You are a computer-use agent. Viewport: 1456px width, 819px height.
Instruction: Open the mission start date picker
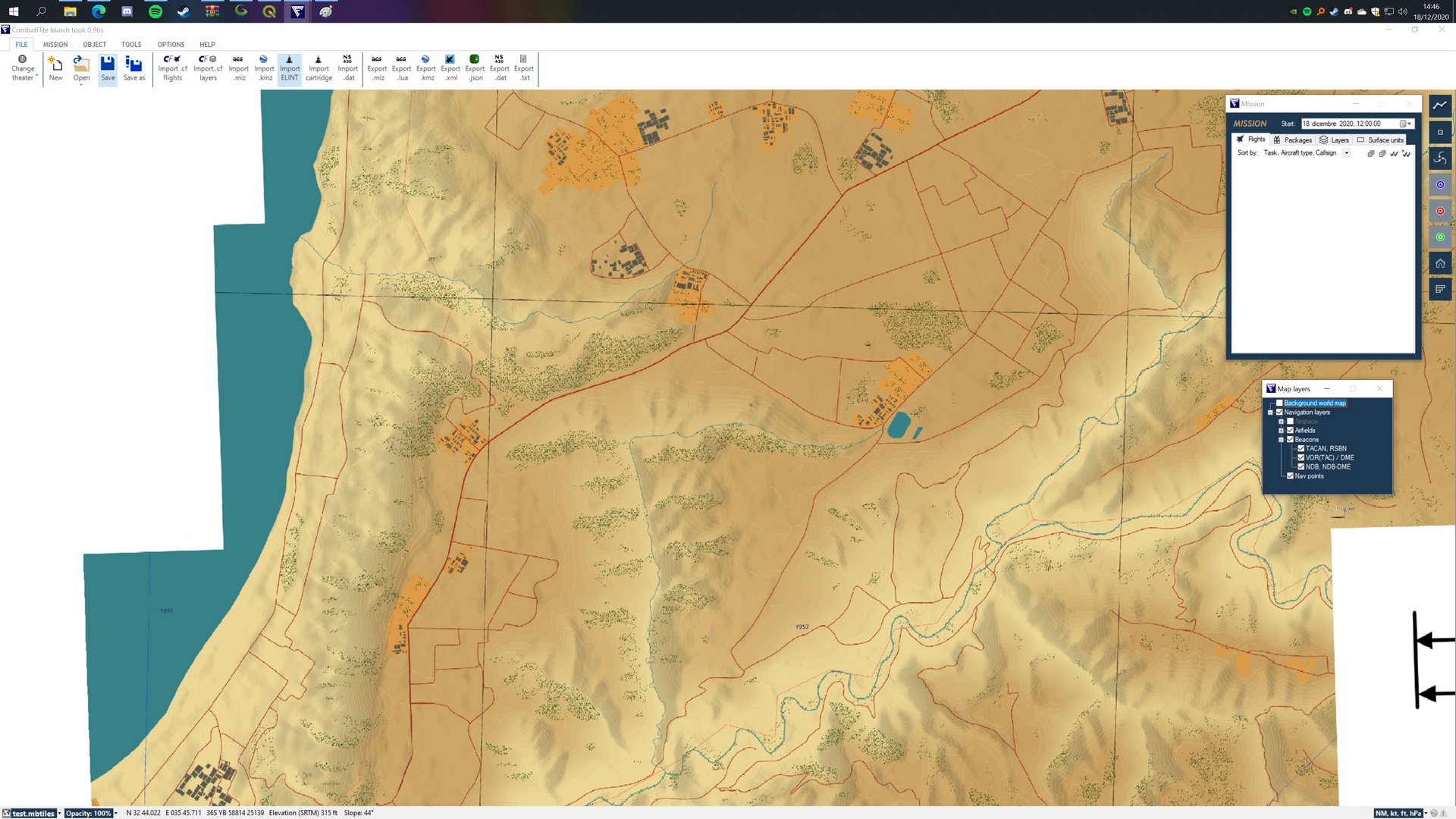pos(1404,124)
